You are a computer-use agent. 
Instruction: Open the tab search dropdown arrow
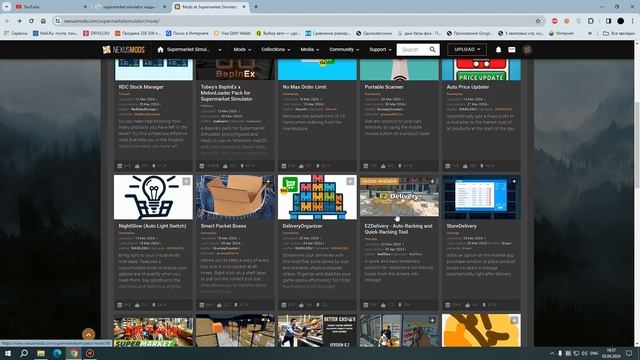[7, 7]
